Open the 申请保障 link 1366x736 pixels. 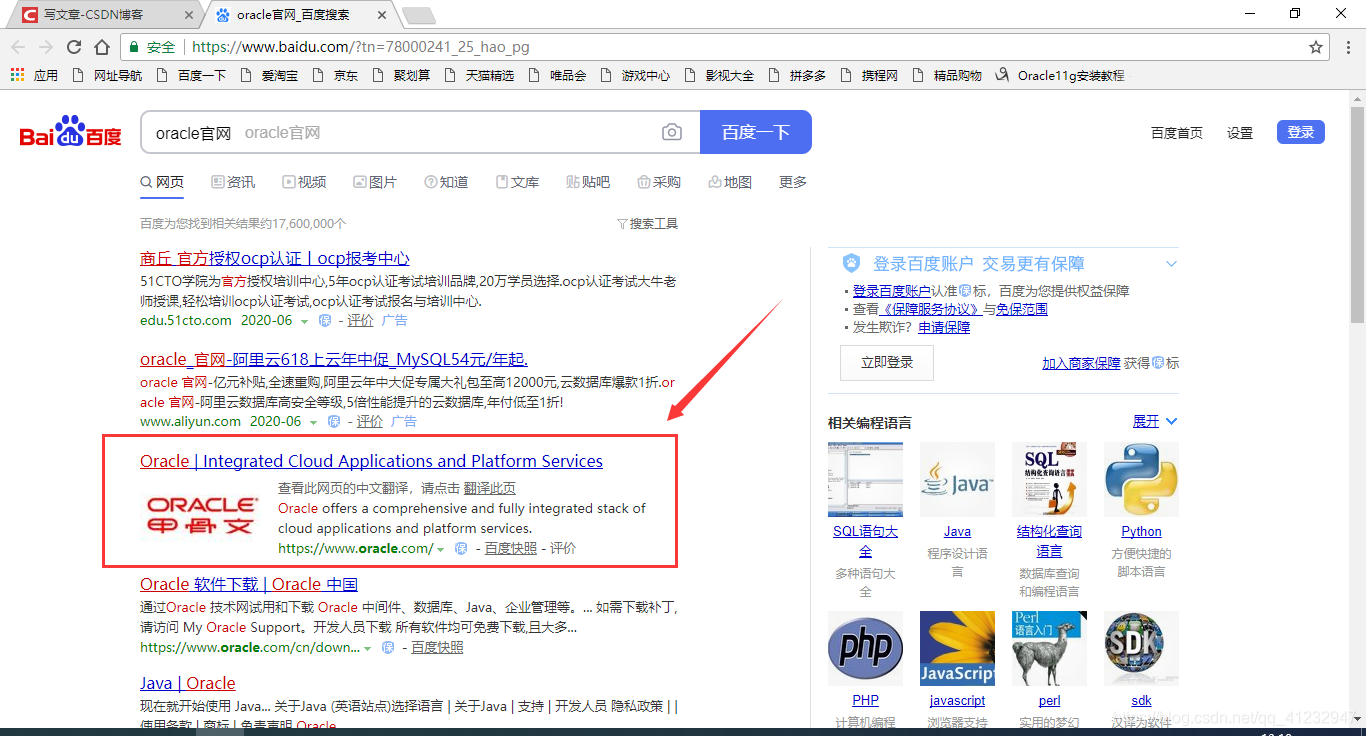click(944, 327)
